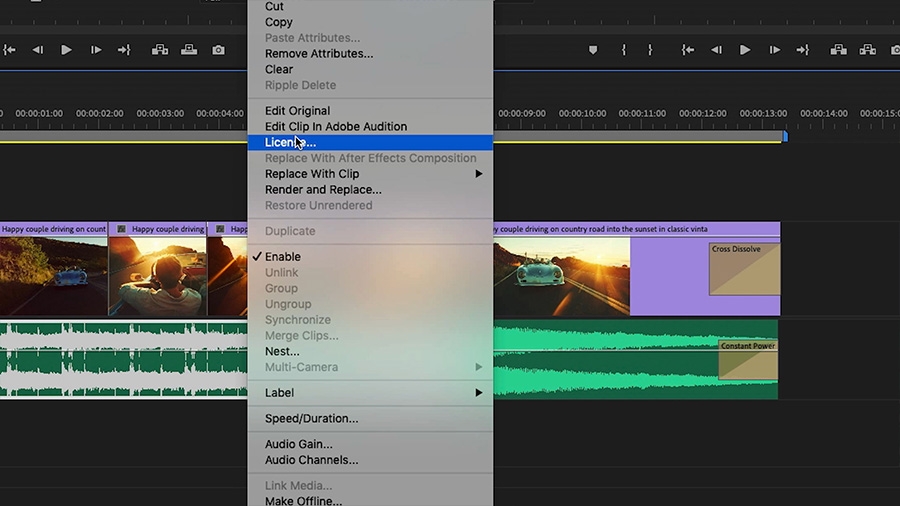Click the Overwrite icon in the left monitor

coord(189,50)
